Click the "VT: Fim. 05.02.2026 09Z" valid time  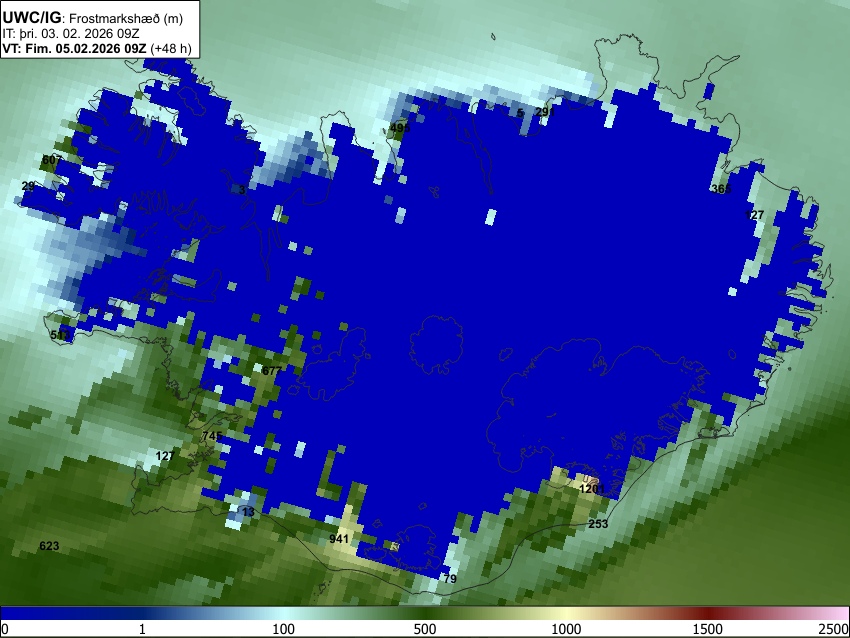click(x=74, y=48)
